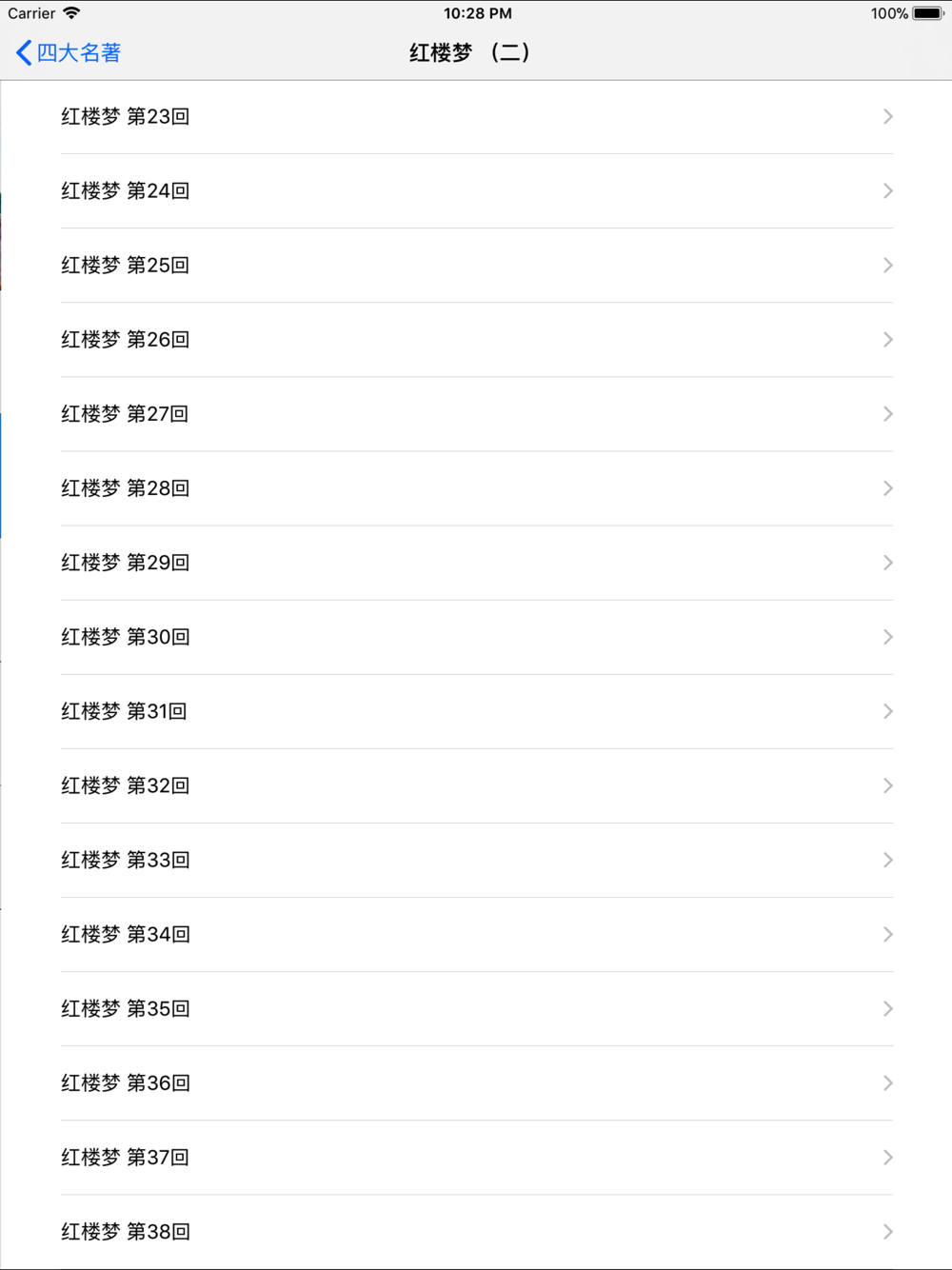Click the chevron arrow on 第24回 row

887,191
